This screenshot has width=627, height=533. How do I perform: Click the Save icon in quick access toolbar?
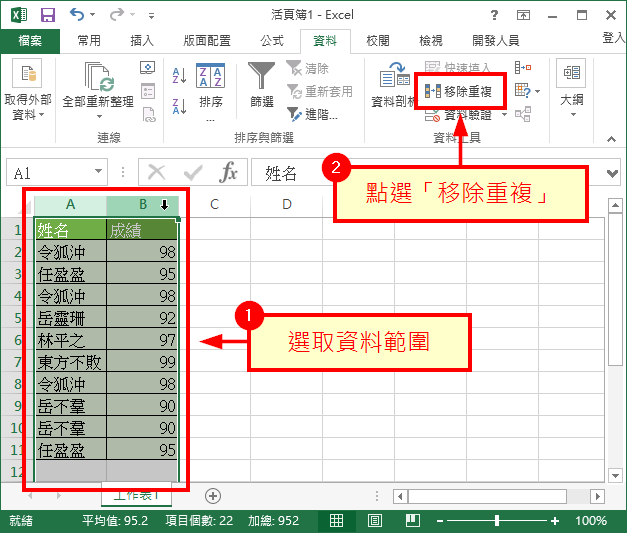(47, 16)
